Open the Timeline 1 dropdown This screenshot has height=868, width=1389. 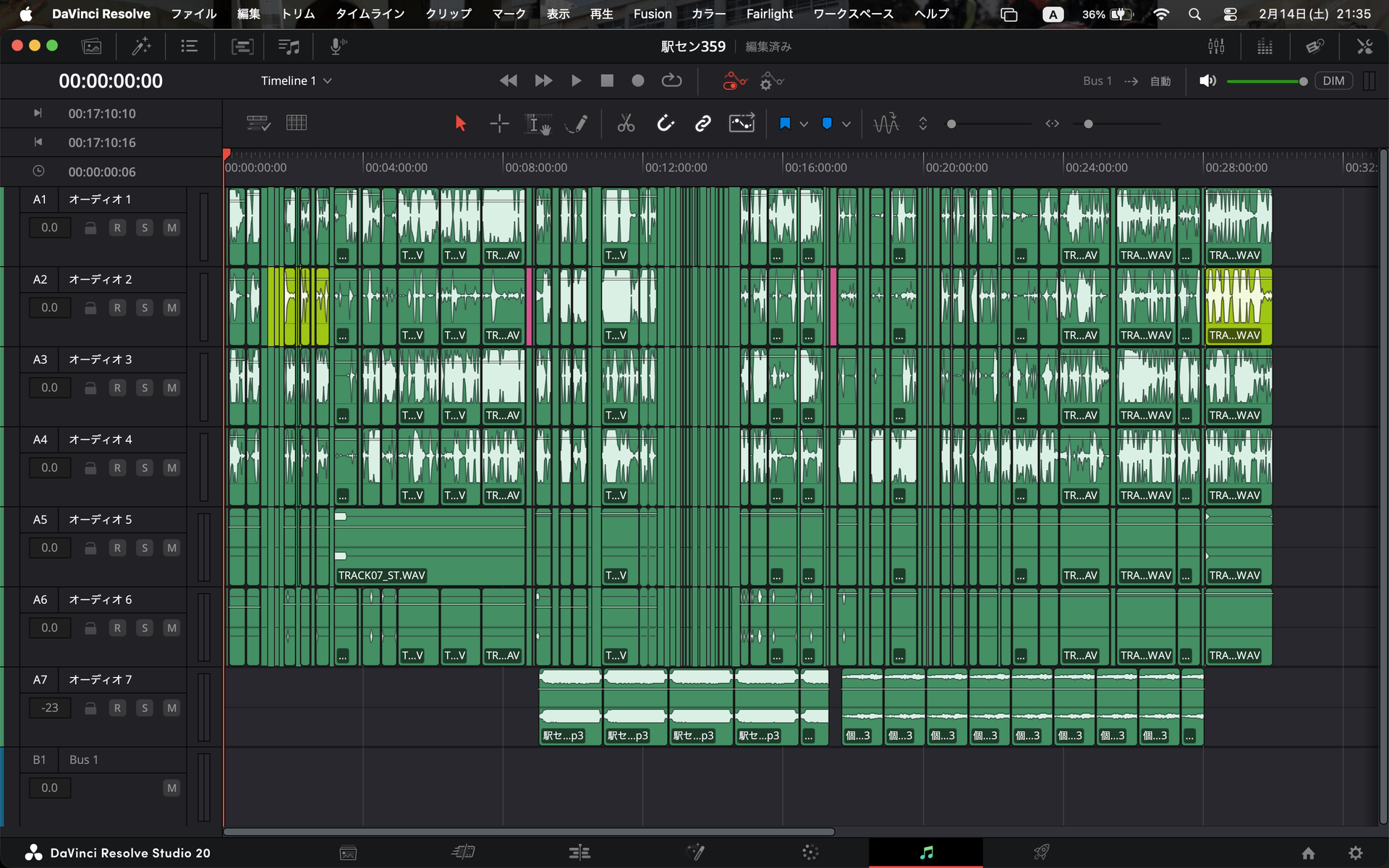(x=296, y=81)
